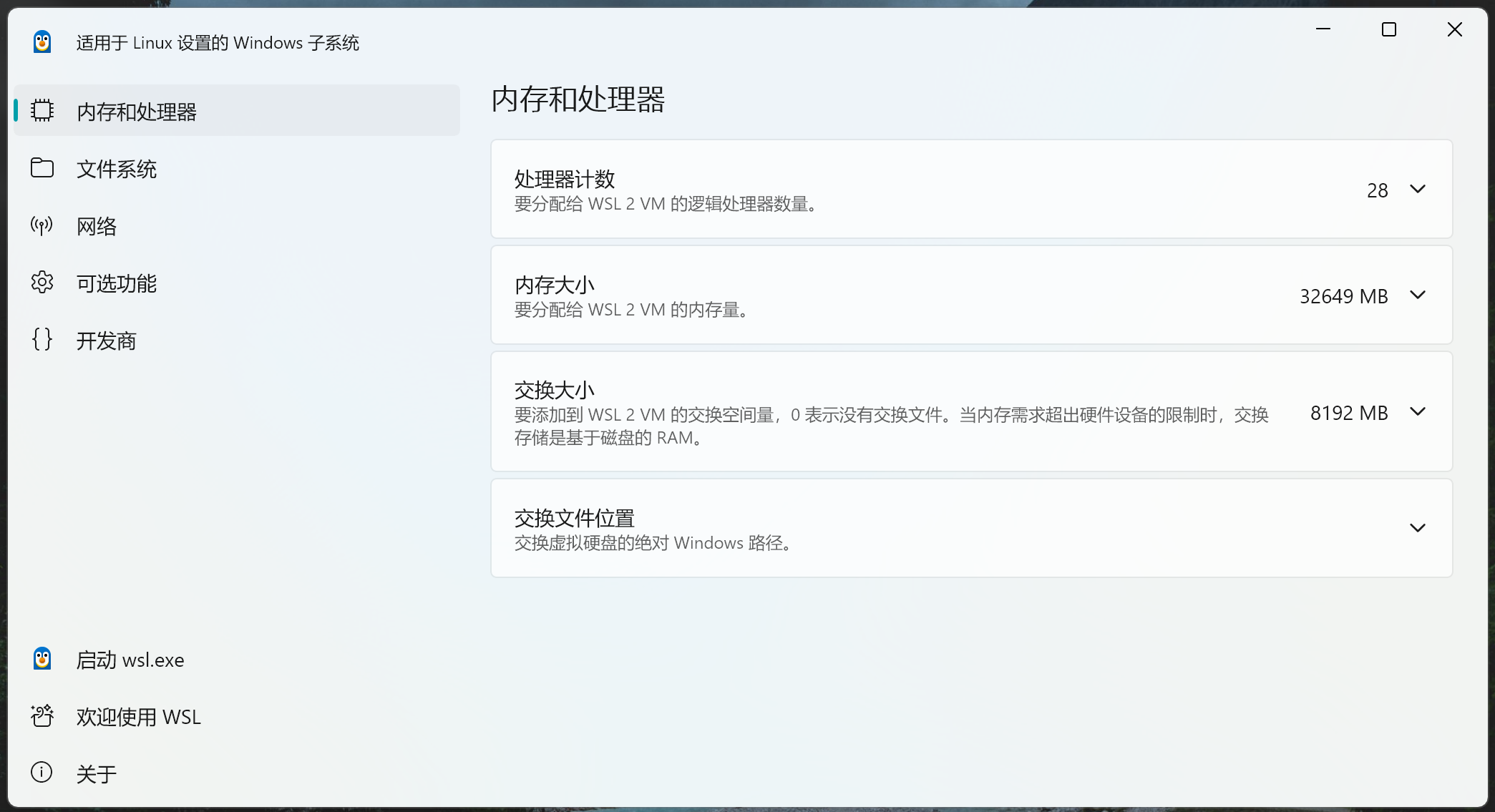This screenshot has height=812, width=1495.
Task: Go to the 可选功能 page
Action: [117, 283]
